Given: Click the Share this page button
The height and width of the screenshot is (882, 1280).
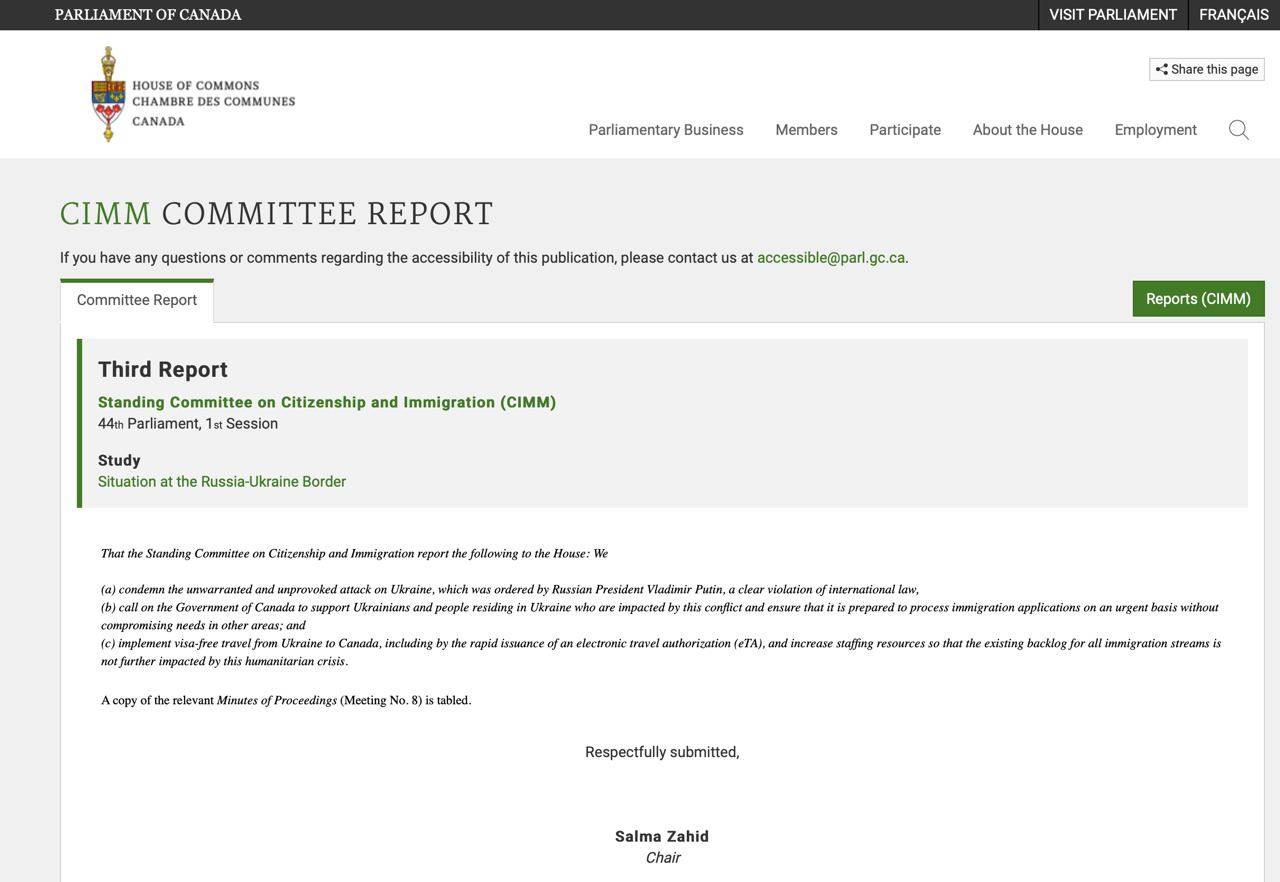Looking at the screenshot, I should click(x=1207, y=69).
